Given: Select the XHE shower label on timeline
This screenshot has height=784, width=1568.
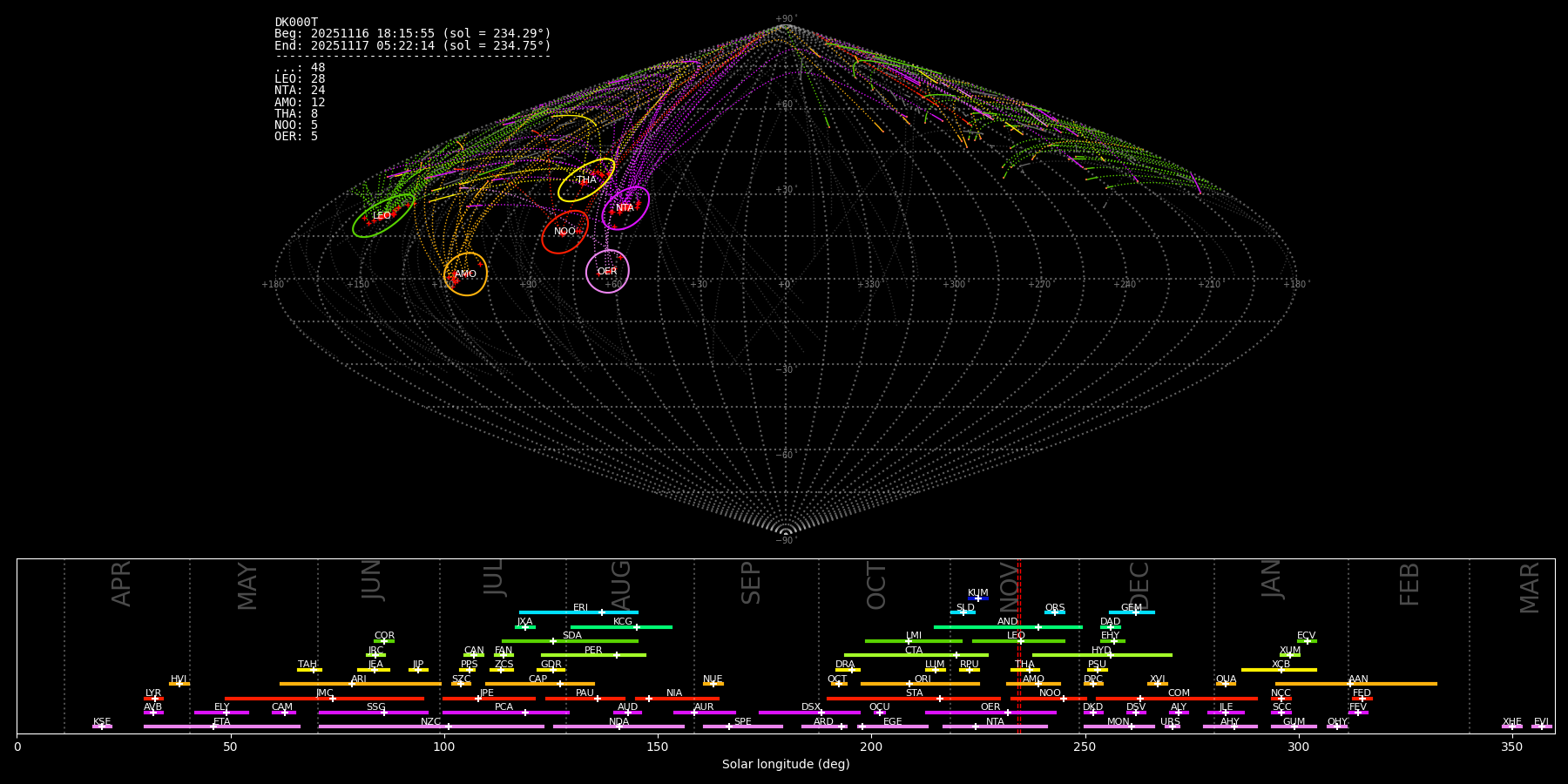Looking at the screenshot, I should pos(1511,722).
